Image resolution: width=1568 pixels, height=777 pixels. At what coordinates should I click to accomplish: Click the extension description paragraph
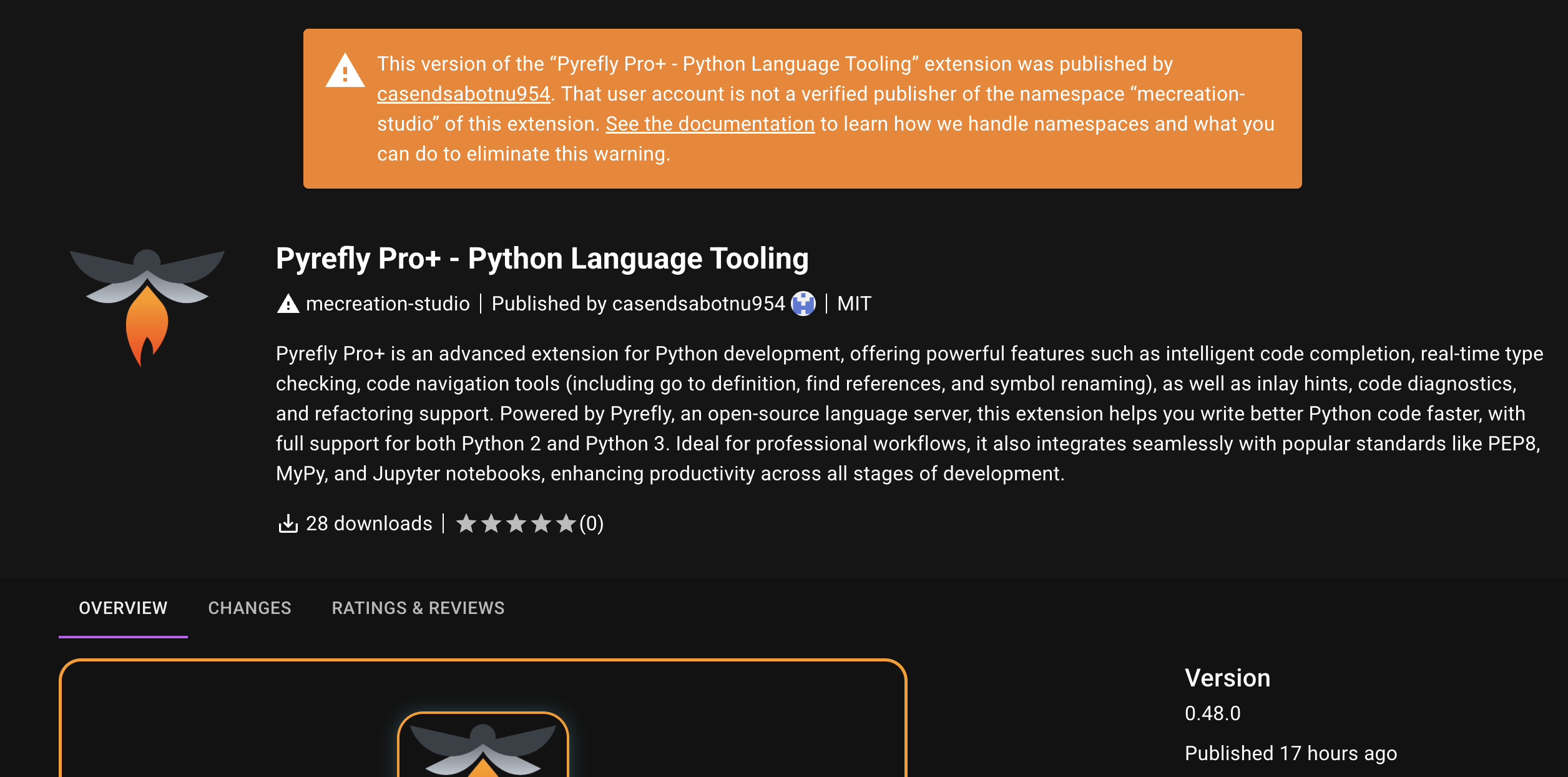909,413
